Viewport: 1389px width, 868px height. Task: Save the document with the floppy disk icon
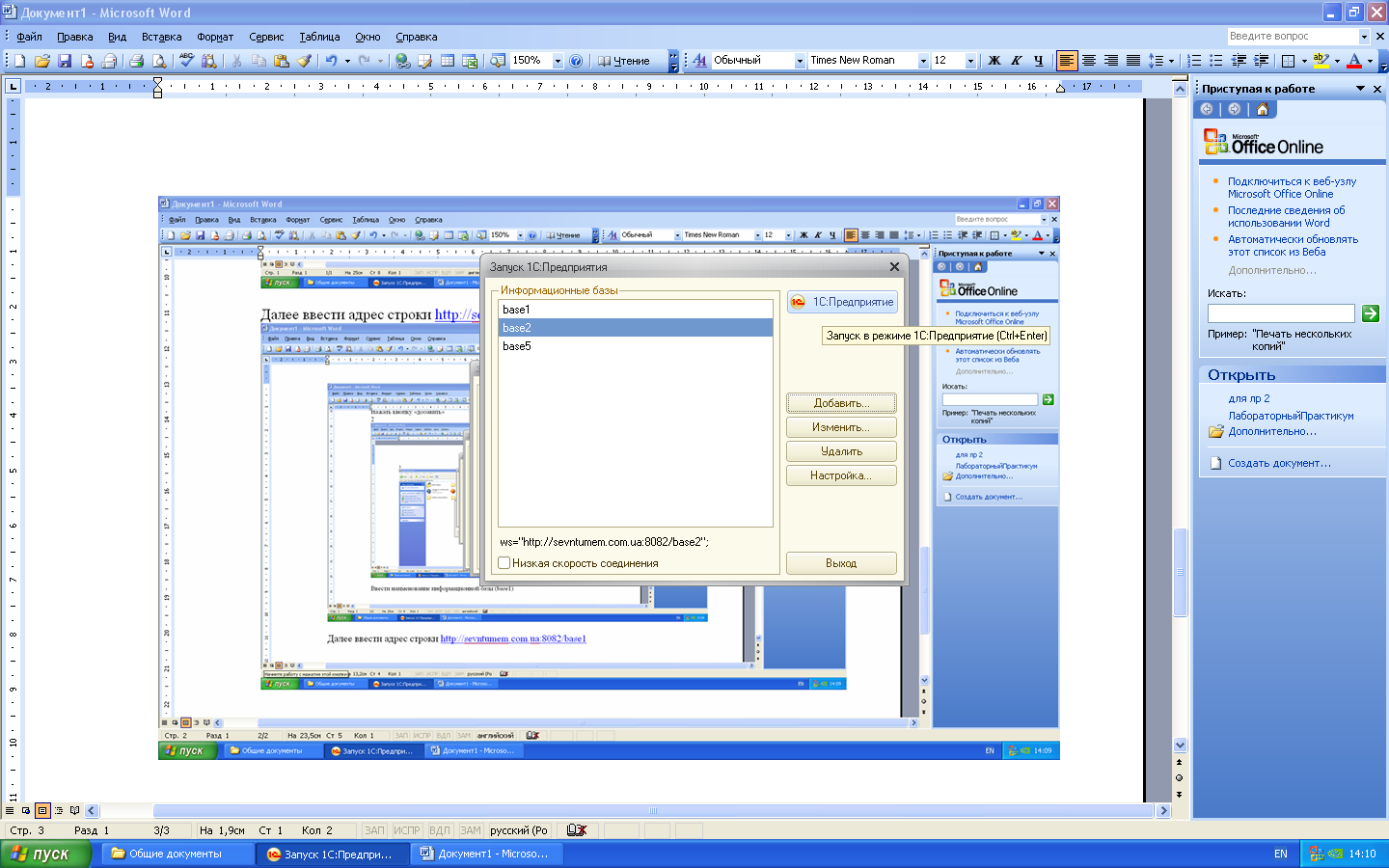pos(65,61)
